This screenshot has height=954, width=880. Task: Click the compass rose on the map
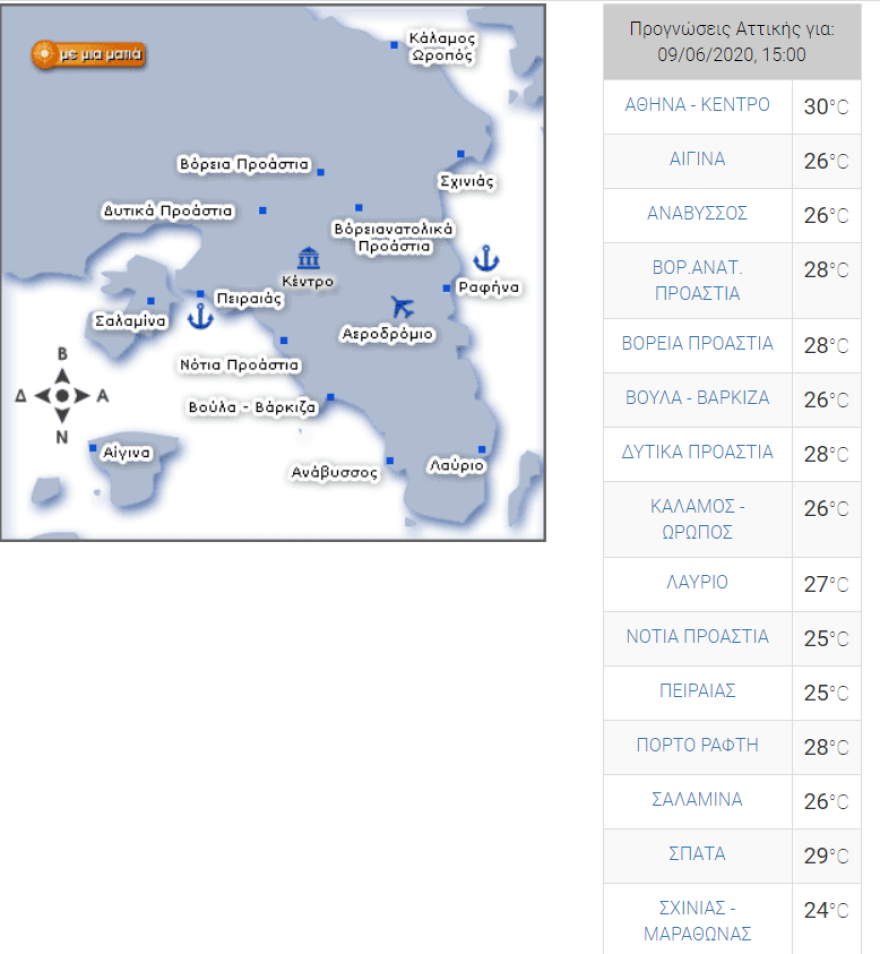(62, 395)
